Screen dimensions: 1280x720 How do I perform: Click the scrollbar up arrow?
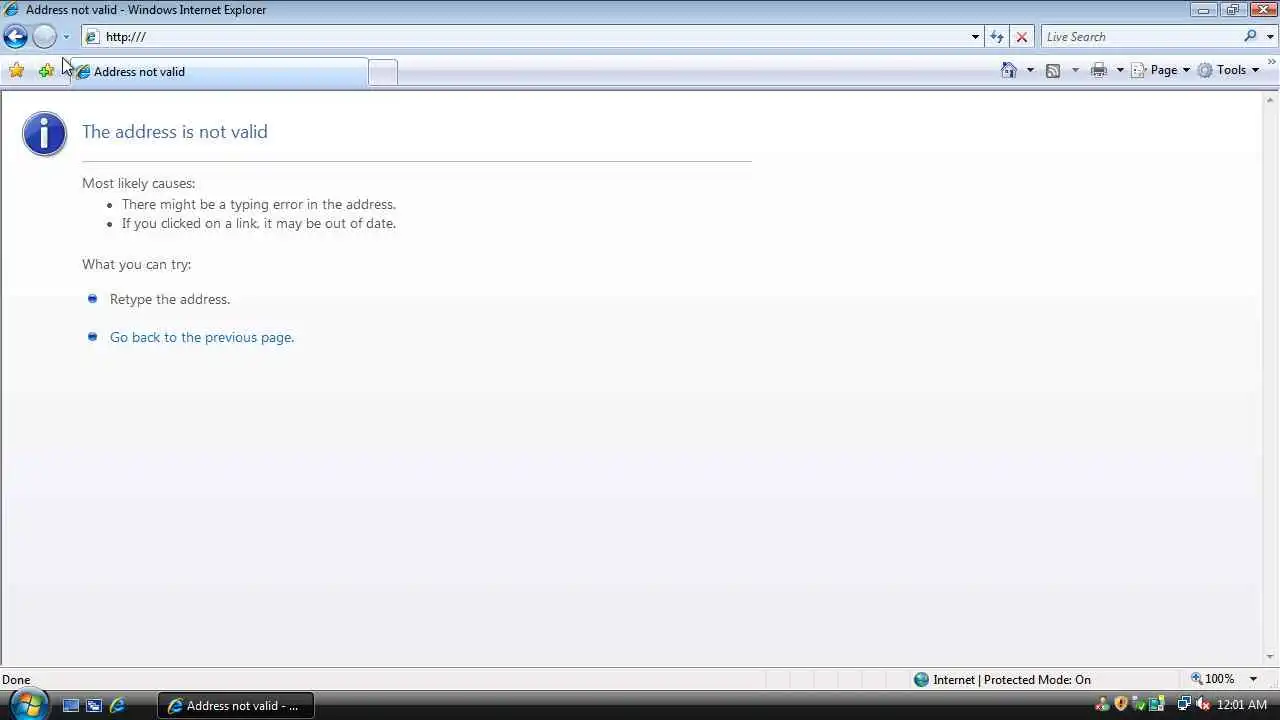(1271, 100)
